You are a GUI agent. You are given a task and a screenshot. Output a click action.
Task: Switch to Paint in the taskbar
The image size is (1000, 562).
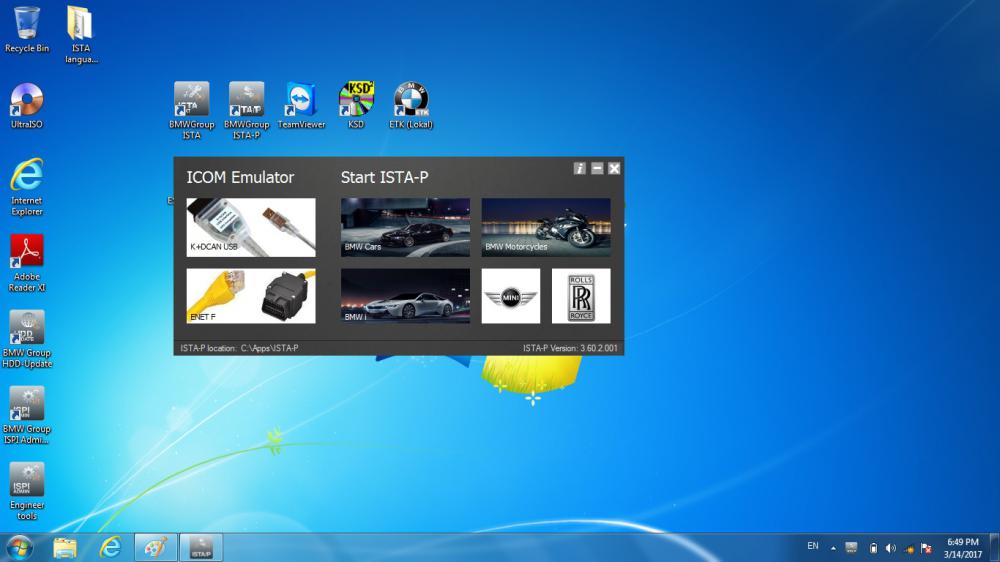click(x=156, y=548)
